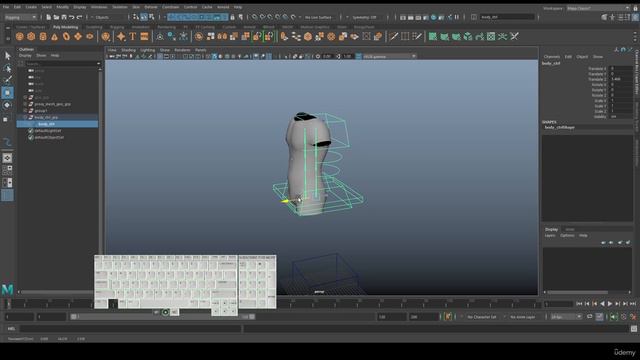Toggle the single-pane layout button in toolbox
640x360 pixels.
[x=7, y=158]
